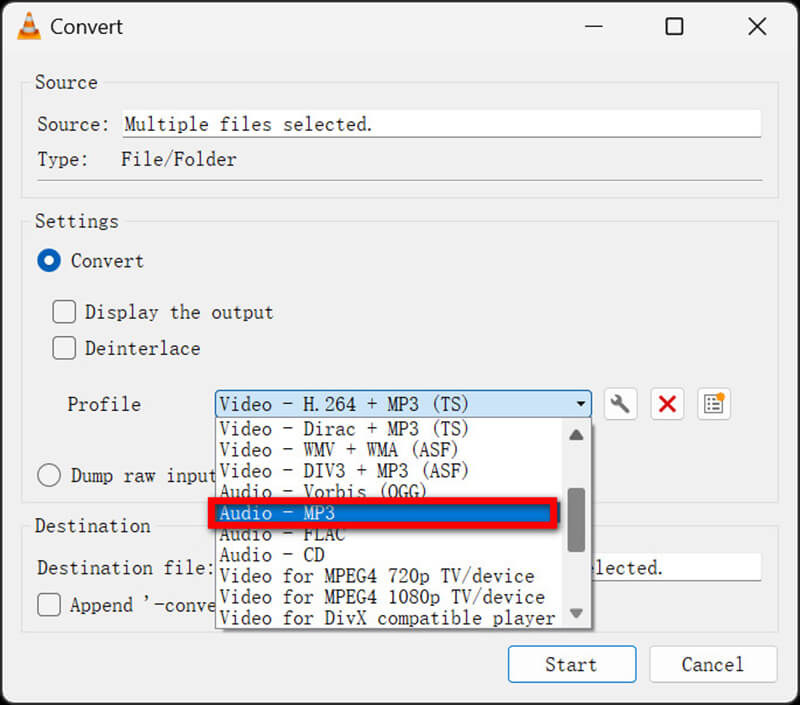Delete selected profile with red X

click(667, 405)
